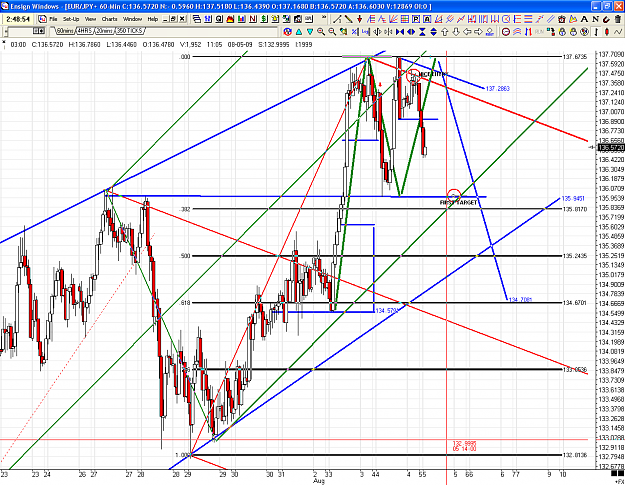The height and width of the screenshot is (485, 625).
Task: Click the flame icon in toolbar
Action: tap(230, 19)
